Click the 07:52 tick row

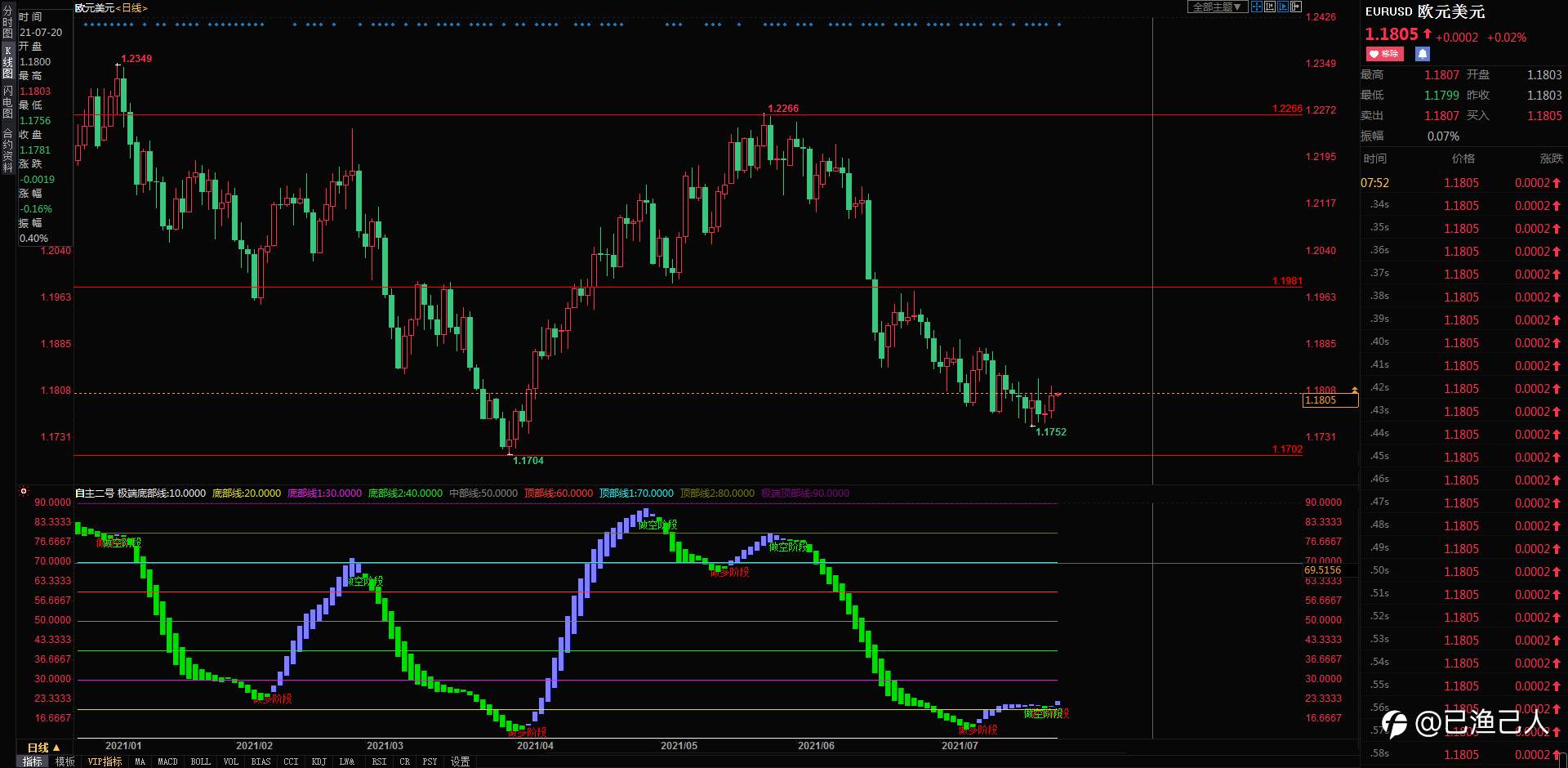click(x=1463, y=183)
